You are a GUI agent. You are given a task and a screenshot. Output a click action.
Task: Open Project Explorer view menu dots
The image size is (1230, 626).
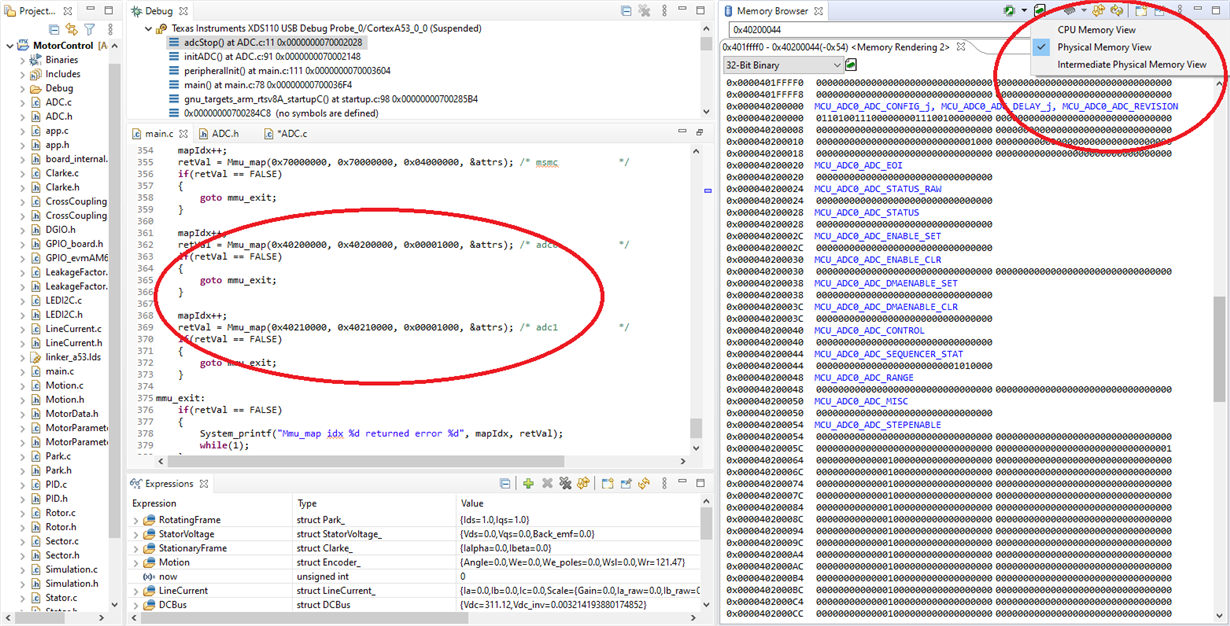[108, 30]
